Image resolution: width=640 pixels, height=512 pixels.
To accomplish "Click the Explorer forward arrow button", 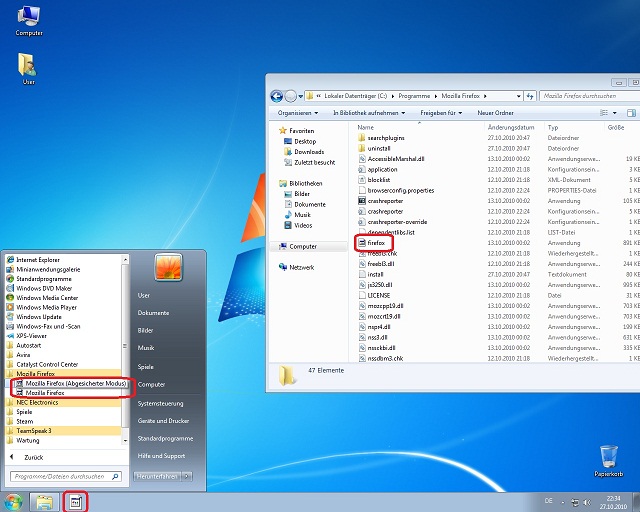I will (290, 96).
